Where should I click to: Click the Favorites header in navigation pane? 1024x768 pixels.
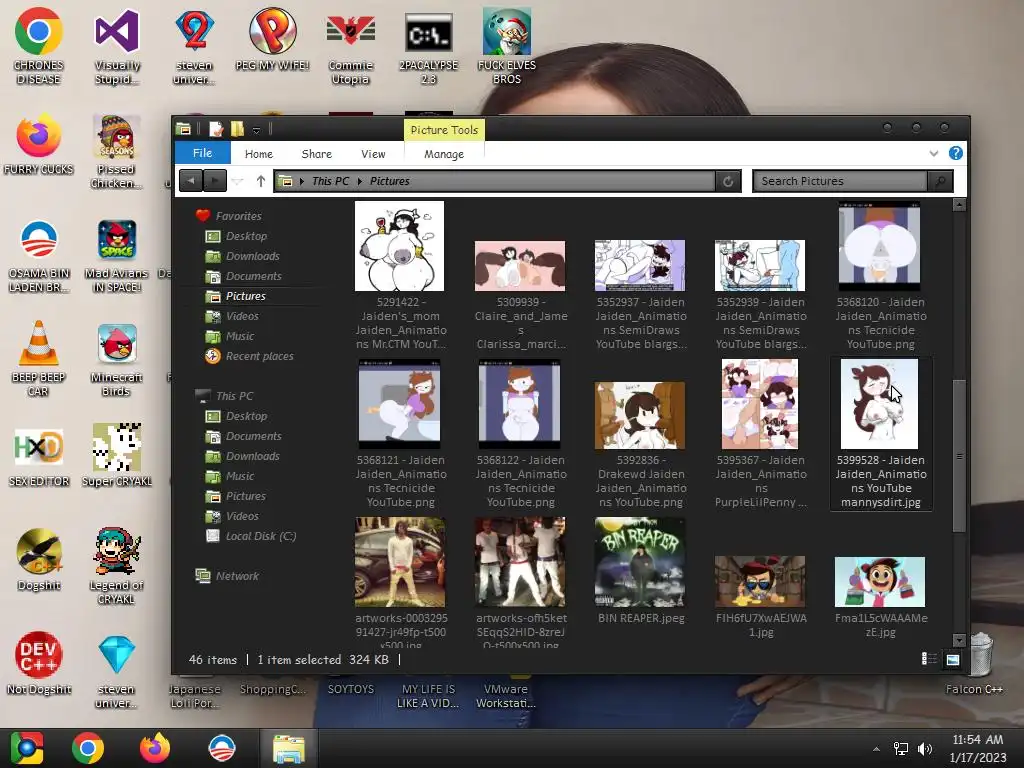point(238,216)
